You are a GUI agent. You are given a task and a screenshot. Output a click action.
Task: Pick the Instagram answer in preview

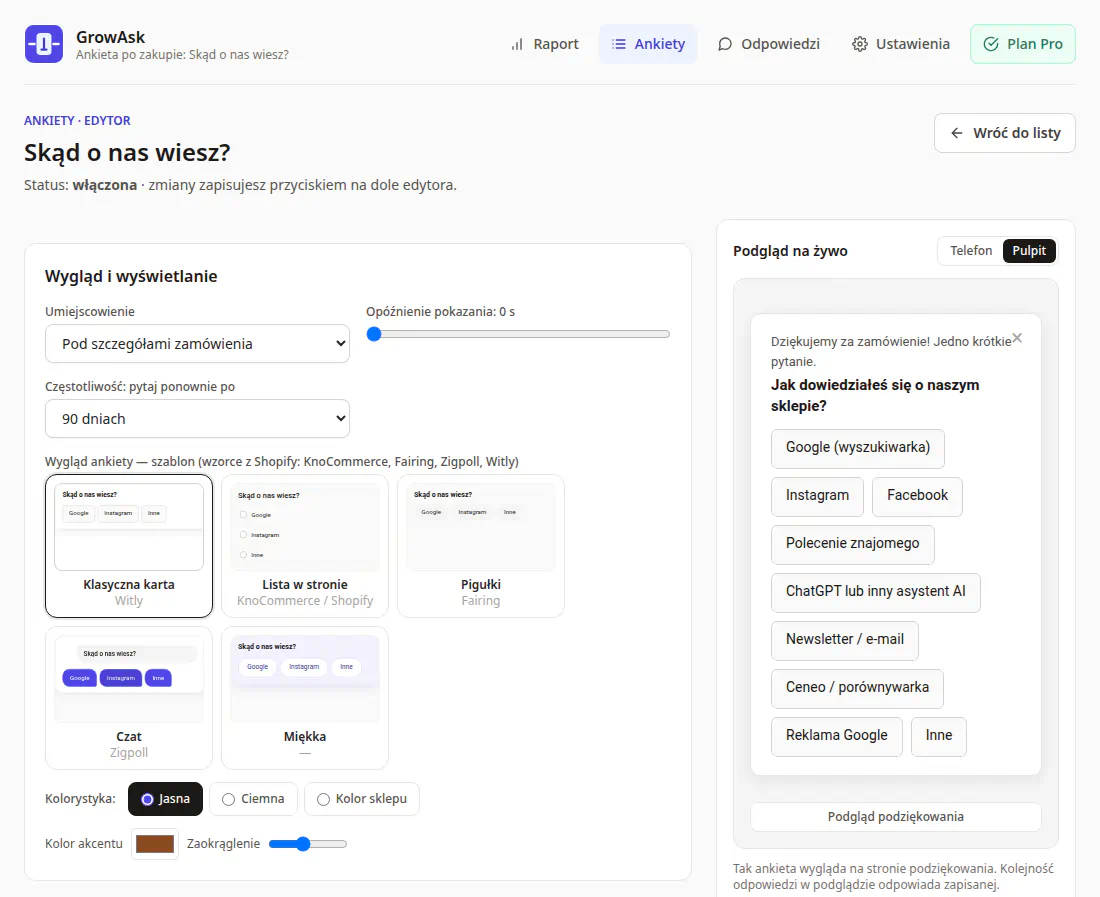click(817, 497)
